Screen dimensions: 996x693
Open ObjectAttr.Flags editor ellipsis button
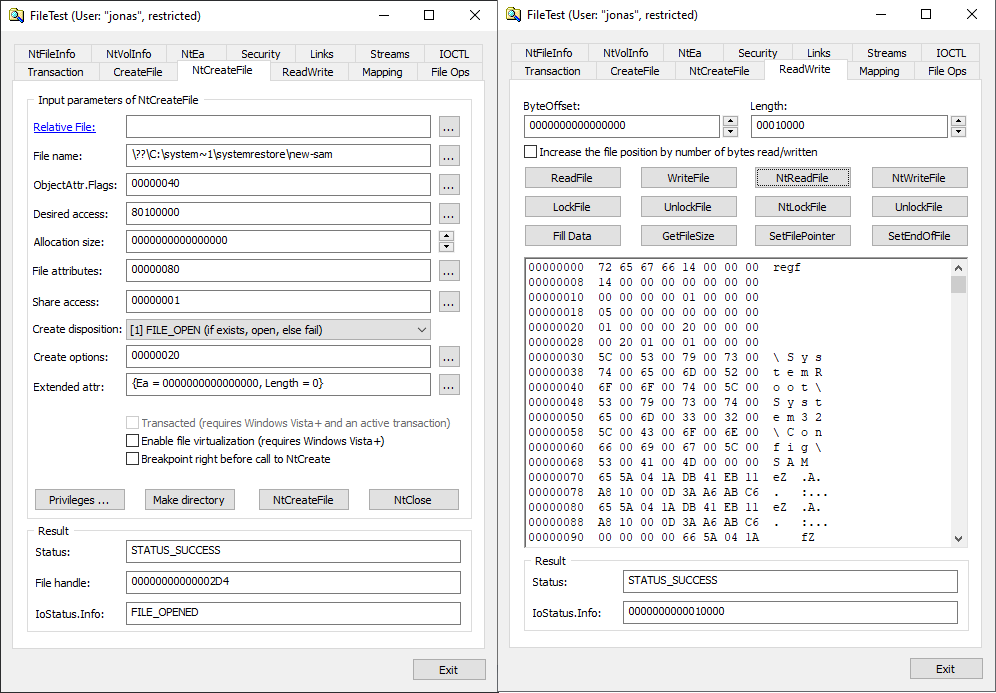449,185
